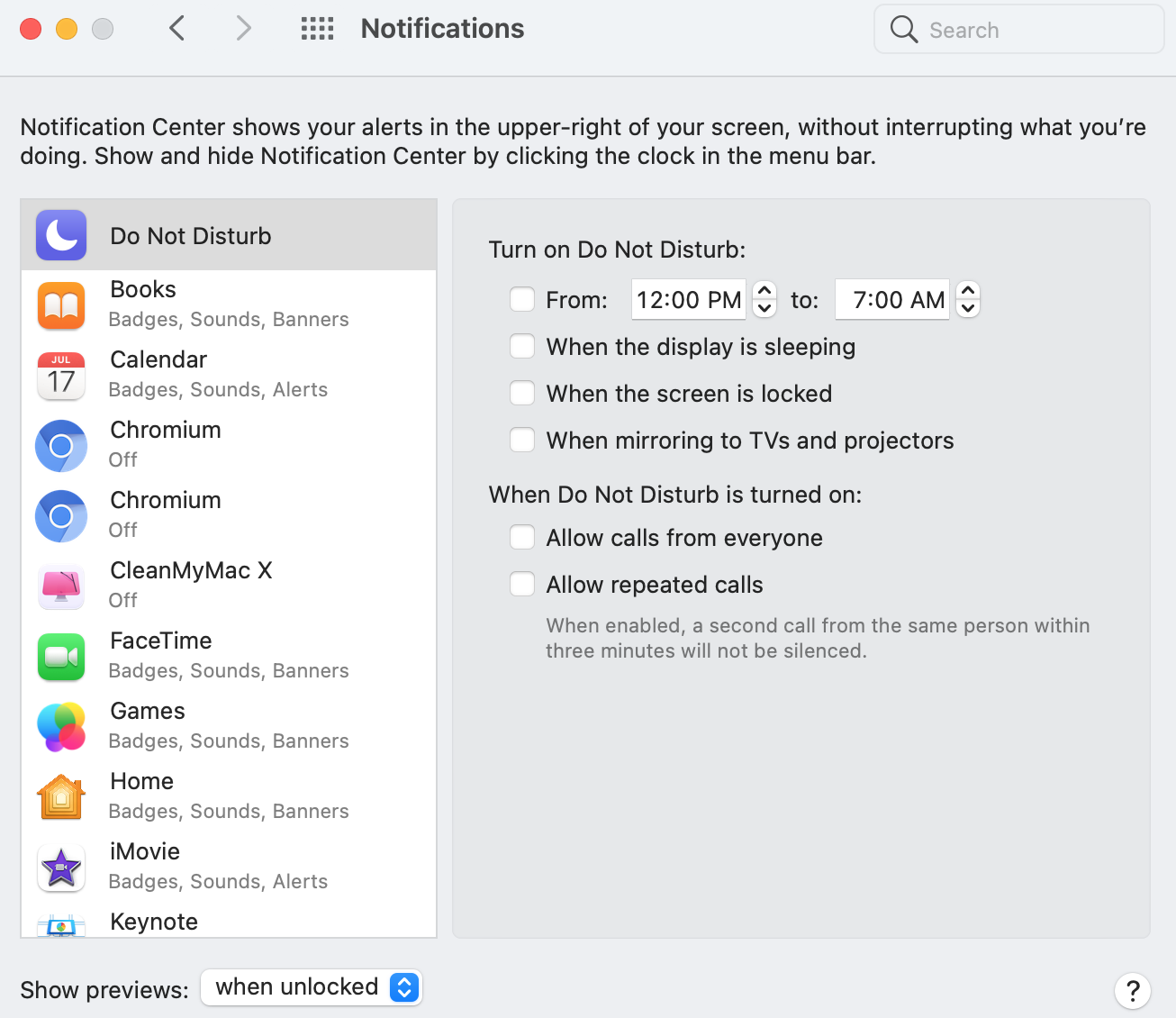Click the Calendar app icon
The height and width of the screenshot is (1018, 1176).
pos(61,376)
